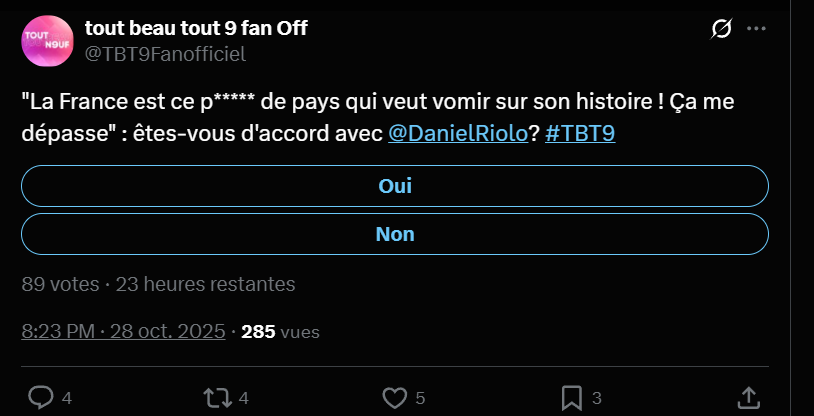Repost using the retweet arrows icon
This screenshot has height=416, width=814.
point(217,398)
